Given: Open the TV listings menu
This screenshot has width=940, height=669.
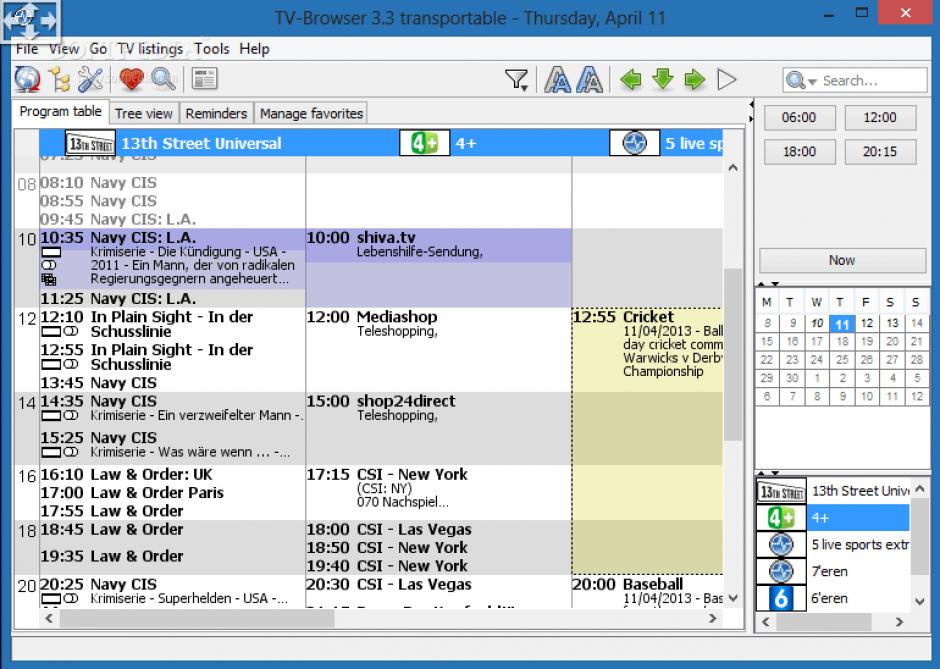Looking at the screenshot, I should click(x=150, y=49).
